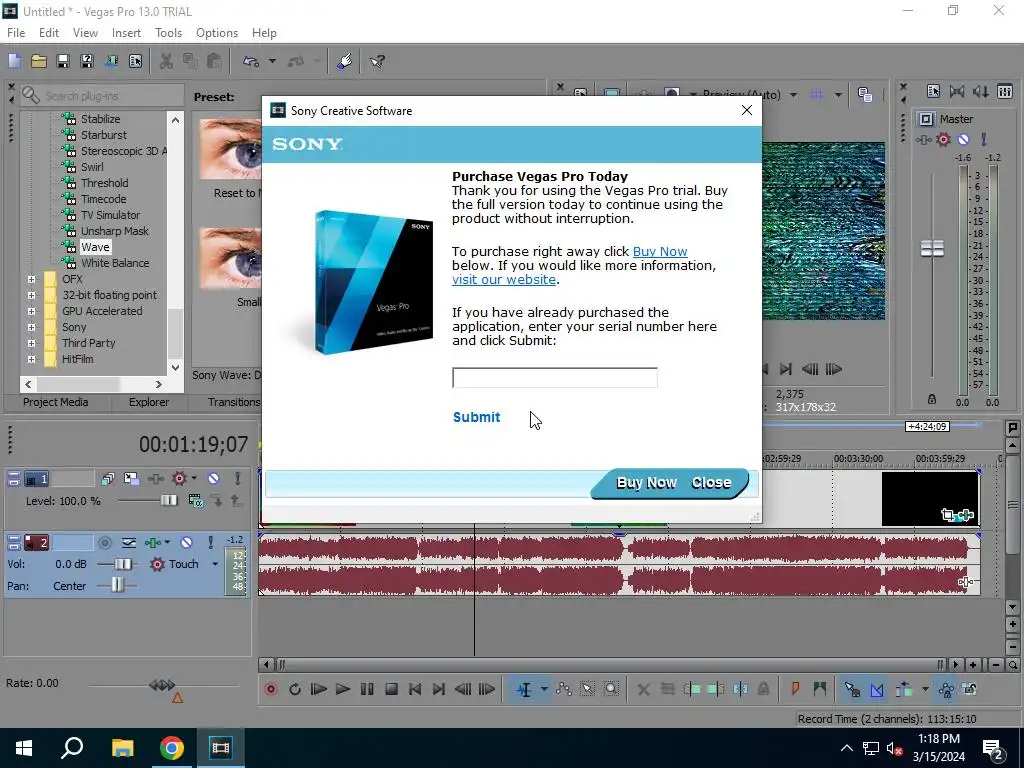Toggle Automatic Crossfades in the bottom toolbar
1024x768 pixels.
pos(876,689)
